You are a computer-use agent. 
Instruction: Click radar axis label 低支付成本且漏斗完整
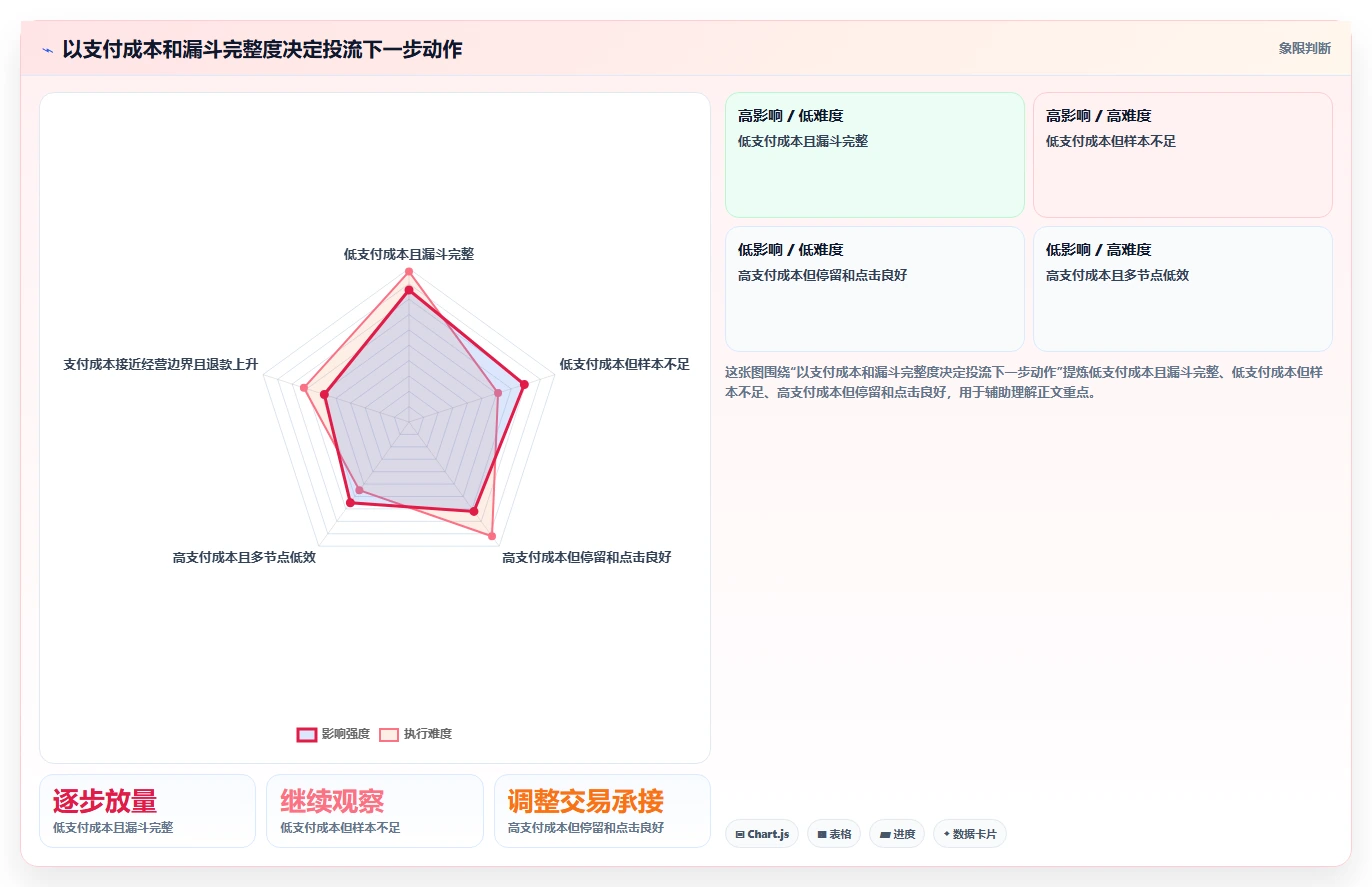click(409, 254)
